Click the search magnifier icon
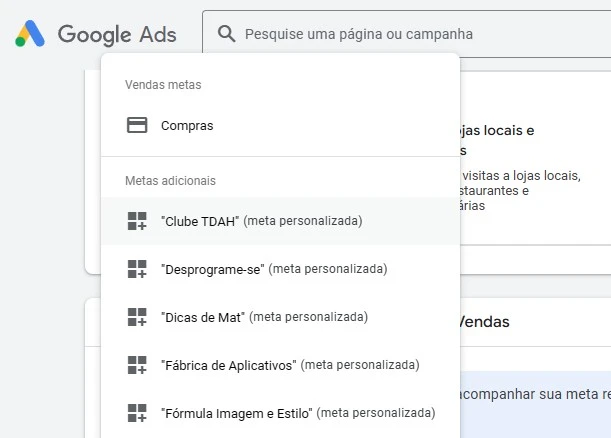The width and height of the screenshot is (611, 438). (227, 35)
